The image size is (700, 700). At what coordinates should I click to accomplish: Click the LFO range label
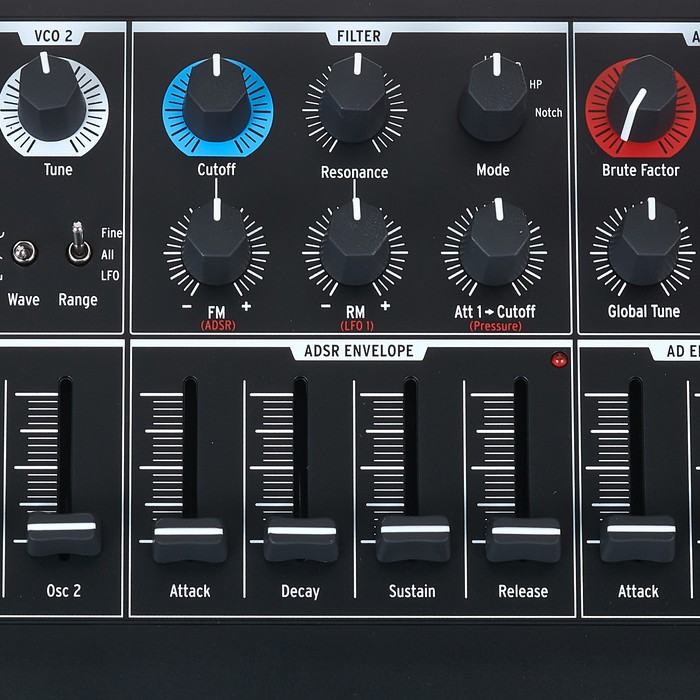110,275
